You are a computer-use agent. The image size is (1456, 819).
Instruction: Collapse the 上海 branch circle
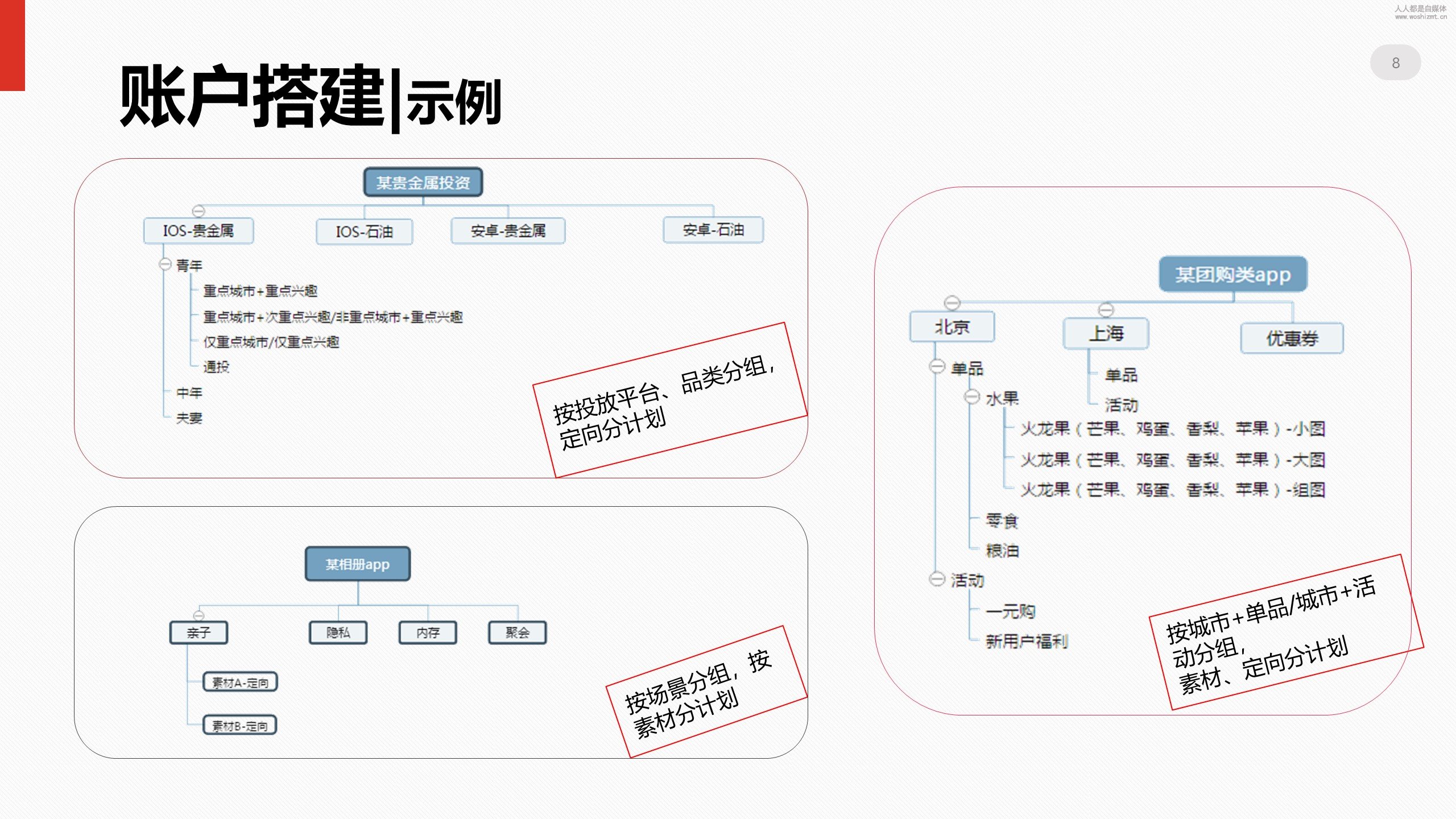coord(1106,310)
